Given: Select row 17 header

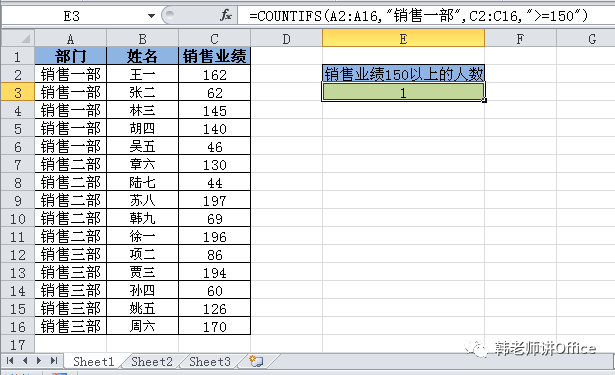Looking at the screenshot, I should [18, 344].
